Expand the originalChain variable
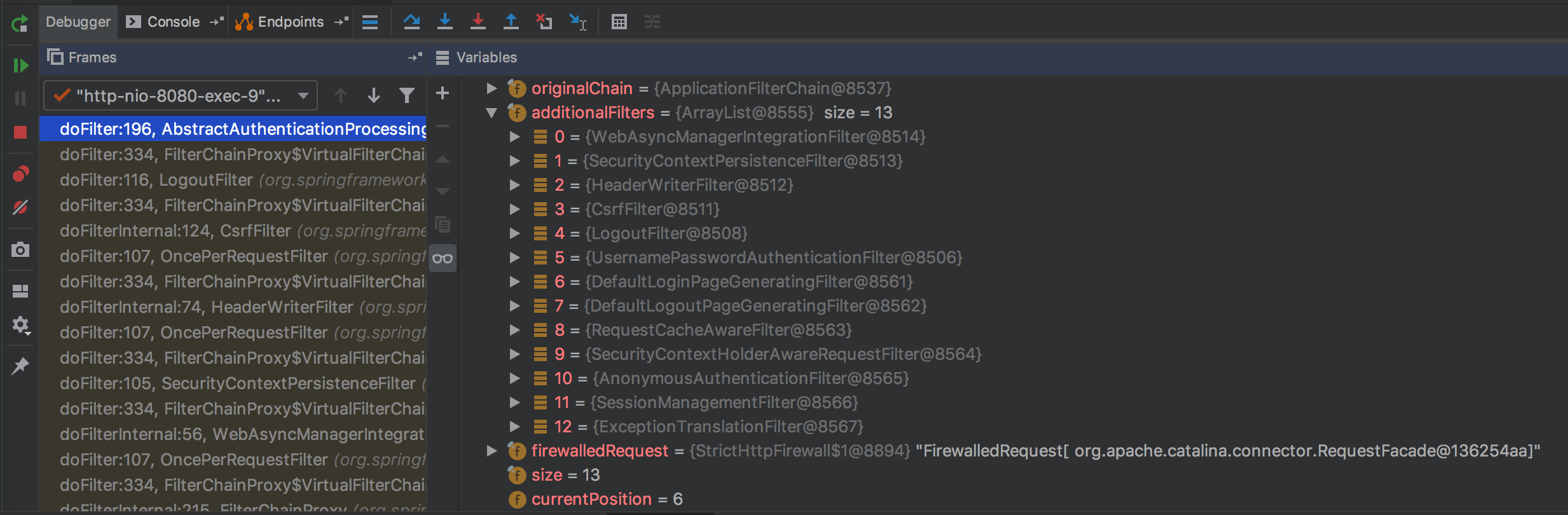The image size is (1568, 515). [492, 88]
